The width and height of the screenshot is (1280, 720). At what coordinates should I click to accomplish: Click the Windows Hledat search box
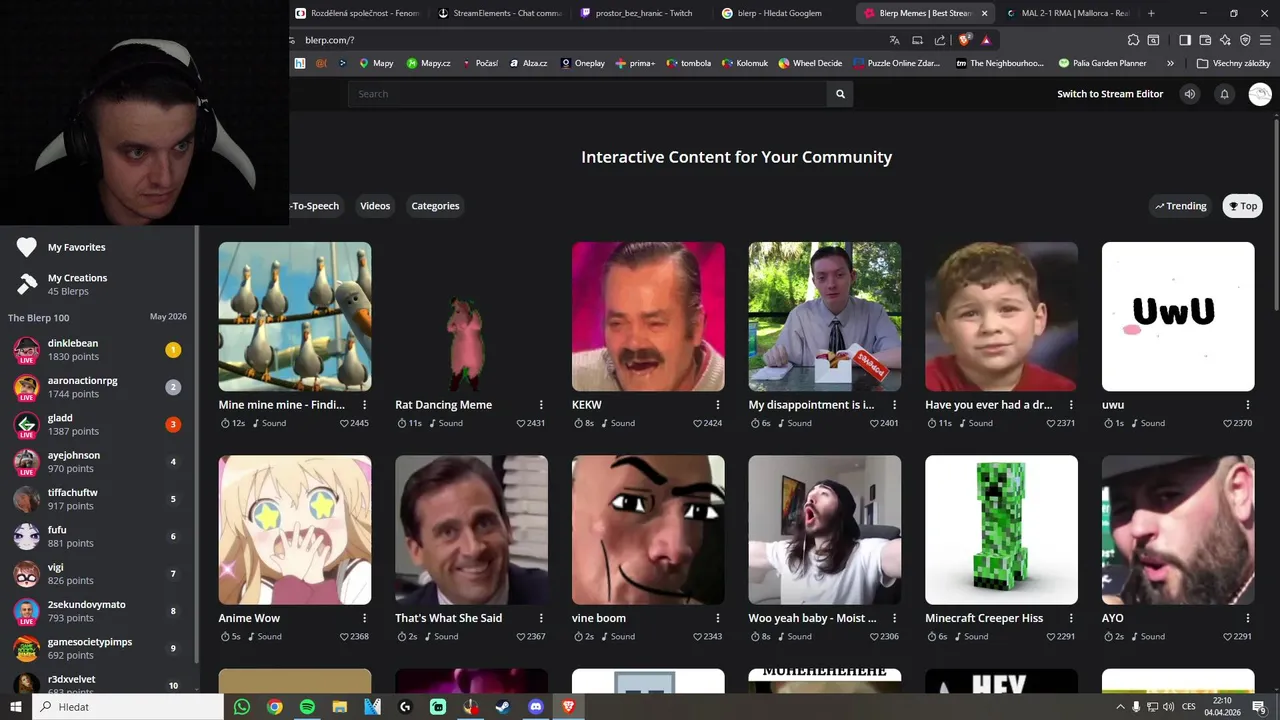[x=128, y=707]
